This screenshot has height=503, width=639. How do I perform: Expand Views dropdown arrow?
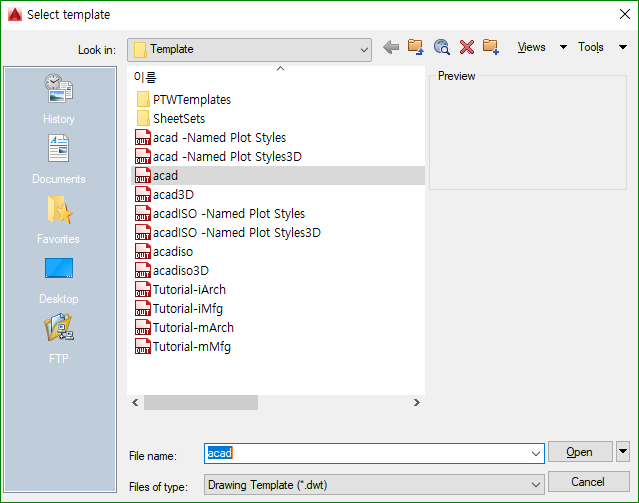click(563, 47)
